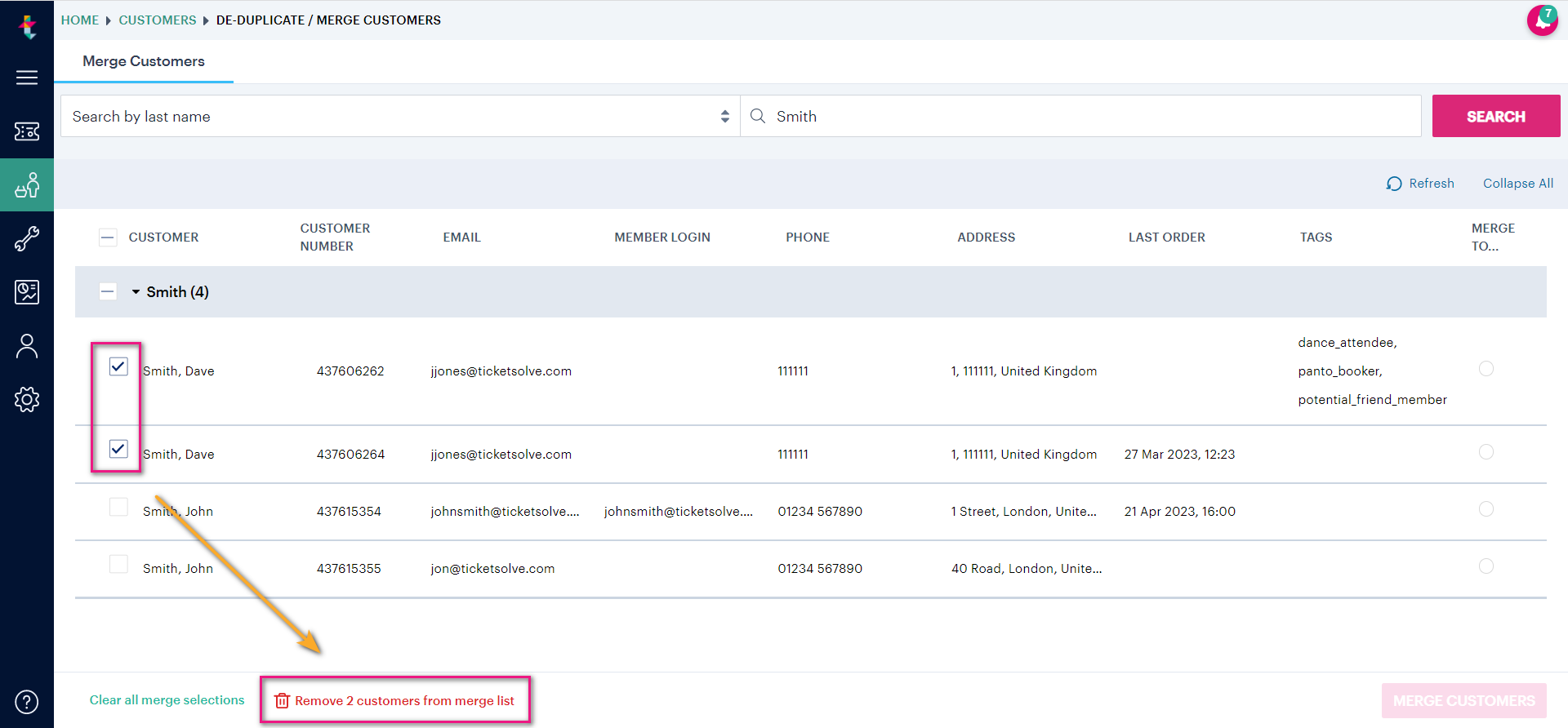Click the member login johnsmith@ticketsolve
1568x728 pixels.
point(678,512)
